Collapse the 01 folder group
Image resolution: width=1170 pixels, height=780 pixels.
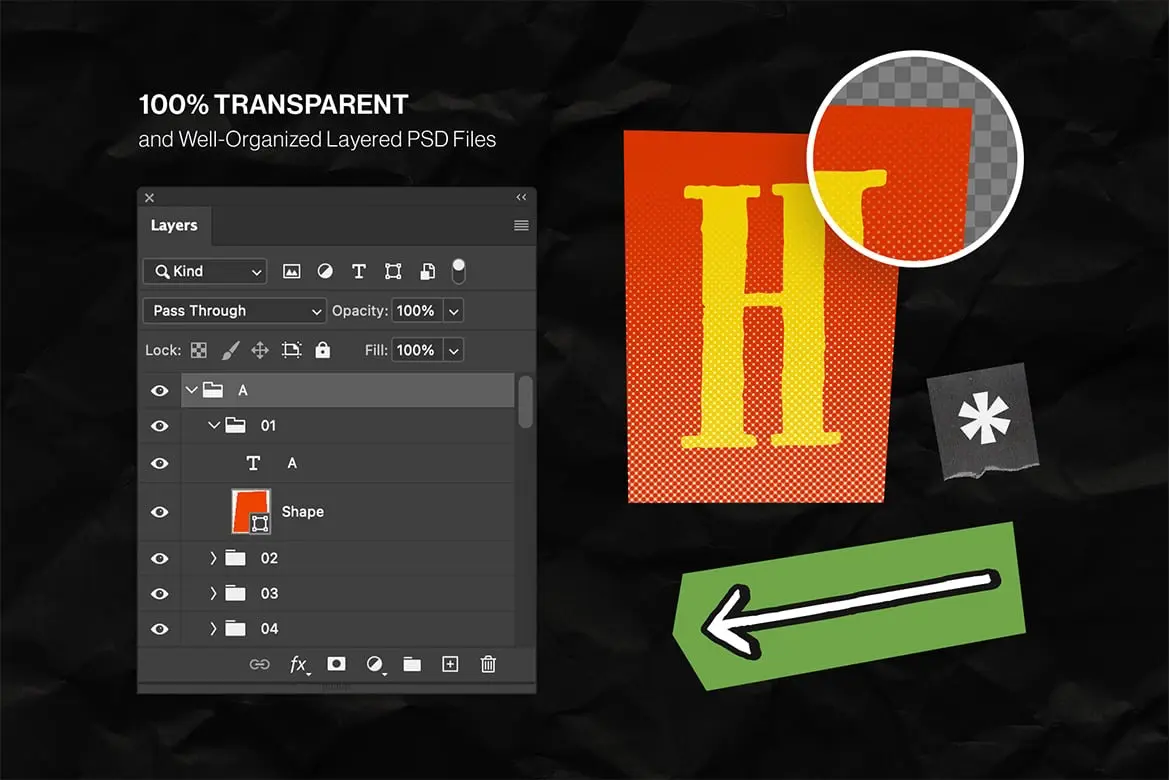tap(213, 426)
